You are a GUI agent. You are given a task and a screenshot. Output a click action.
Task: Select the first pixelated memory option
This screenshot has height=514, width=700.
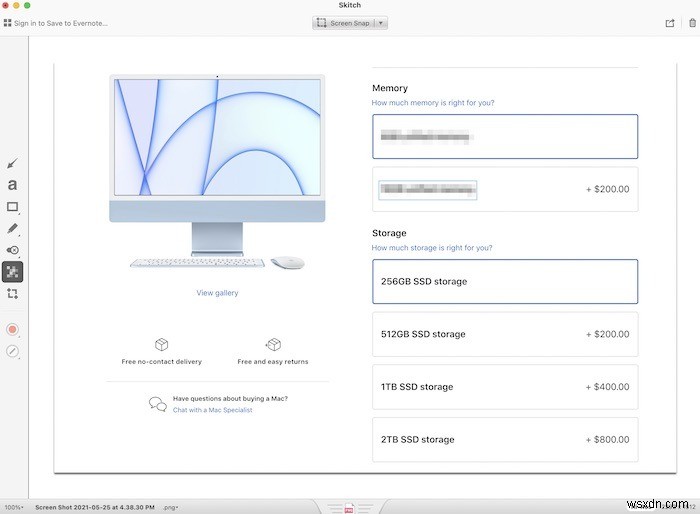[x=505, y=136]
